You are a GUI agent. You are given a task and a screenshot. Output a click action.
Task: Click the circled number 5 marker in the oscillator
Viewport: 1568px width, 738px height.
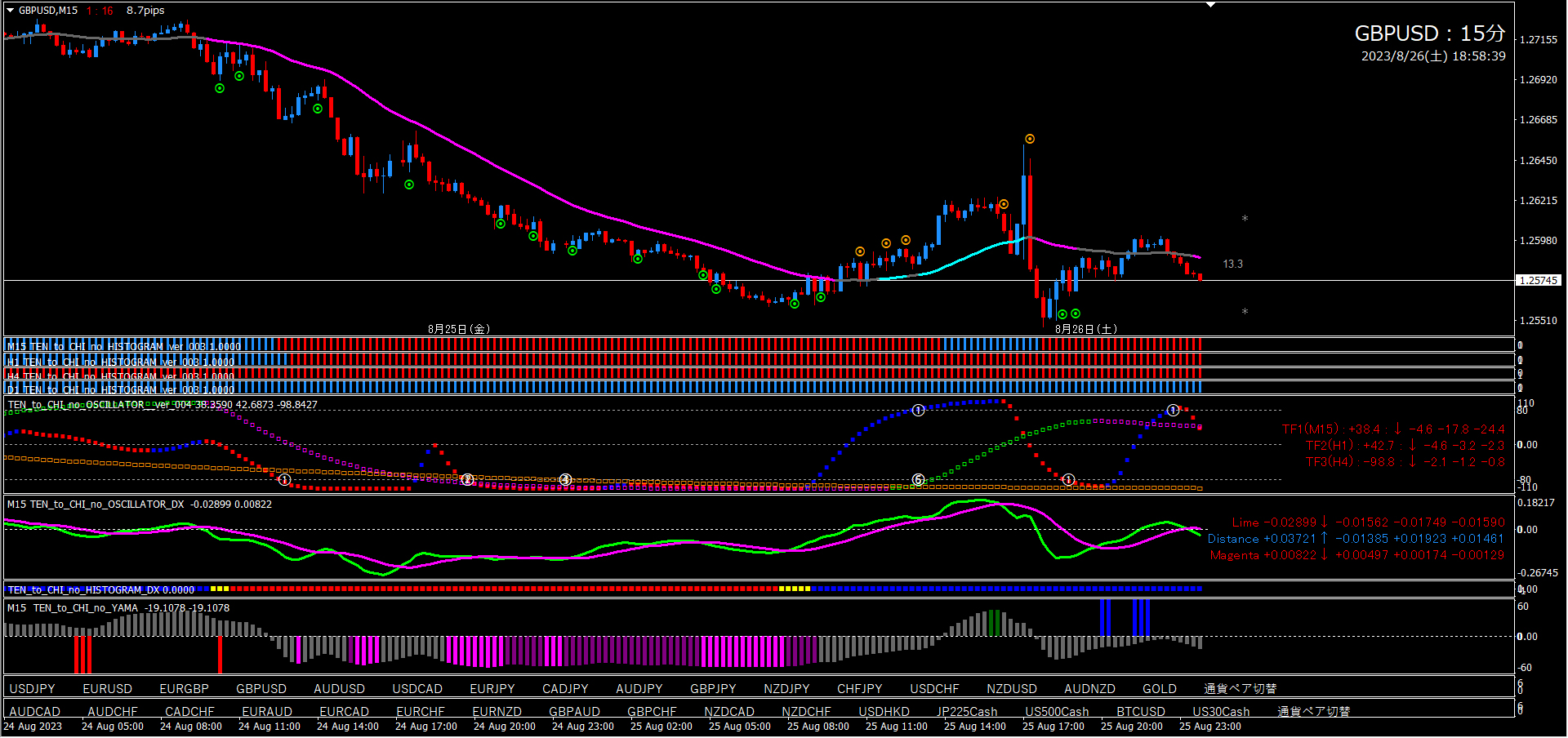point(918,480)
